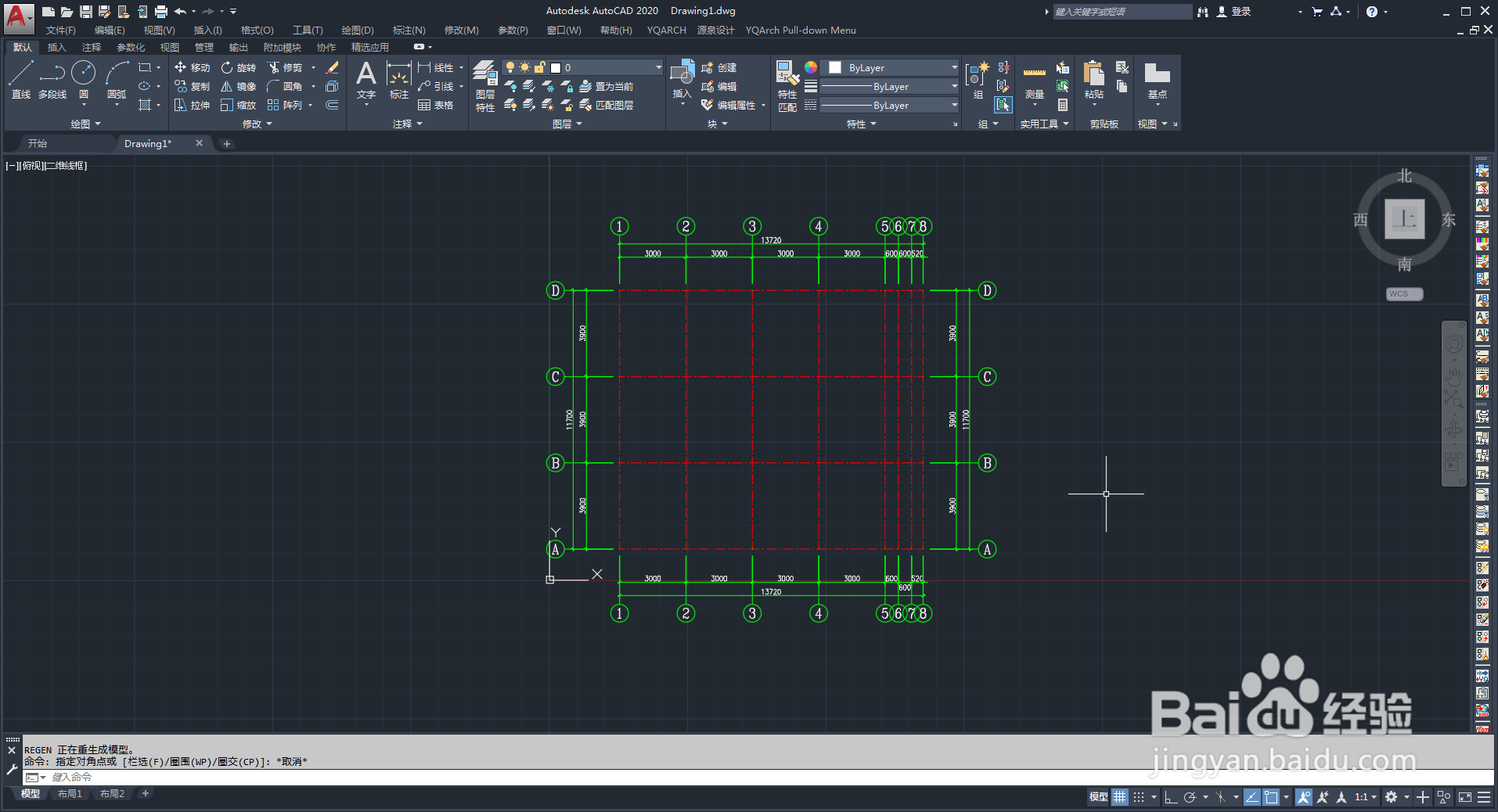Click the white layer color swatch
The height and width of the screenshot is (812, 1498).
point(556,68)
